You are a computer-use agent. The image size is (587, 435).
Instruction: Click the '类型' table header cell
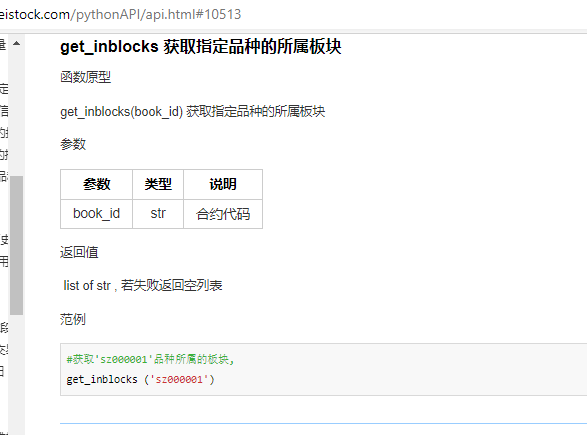pyautogui.click(x=158, y=184)
